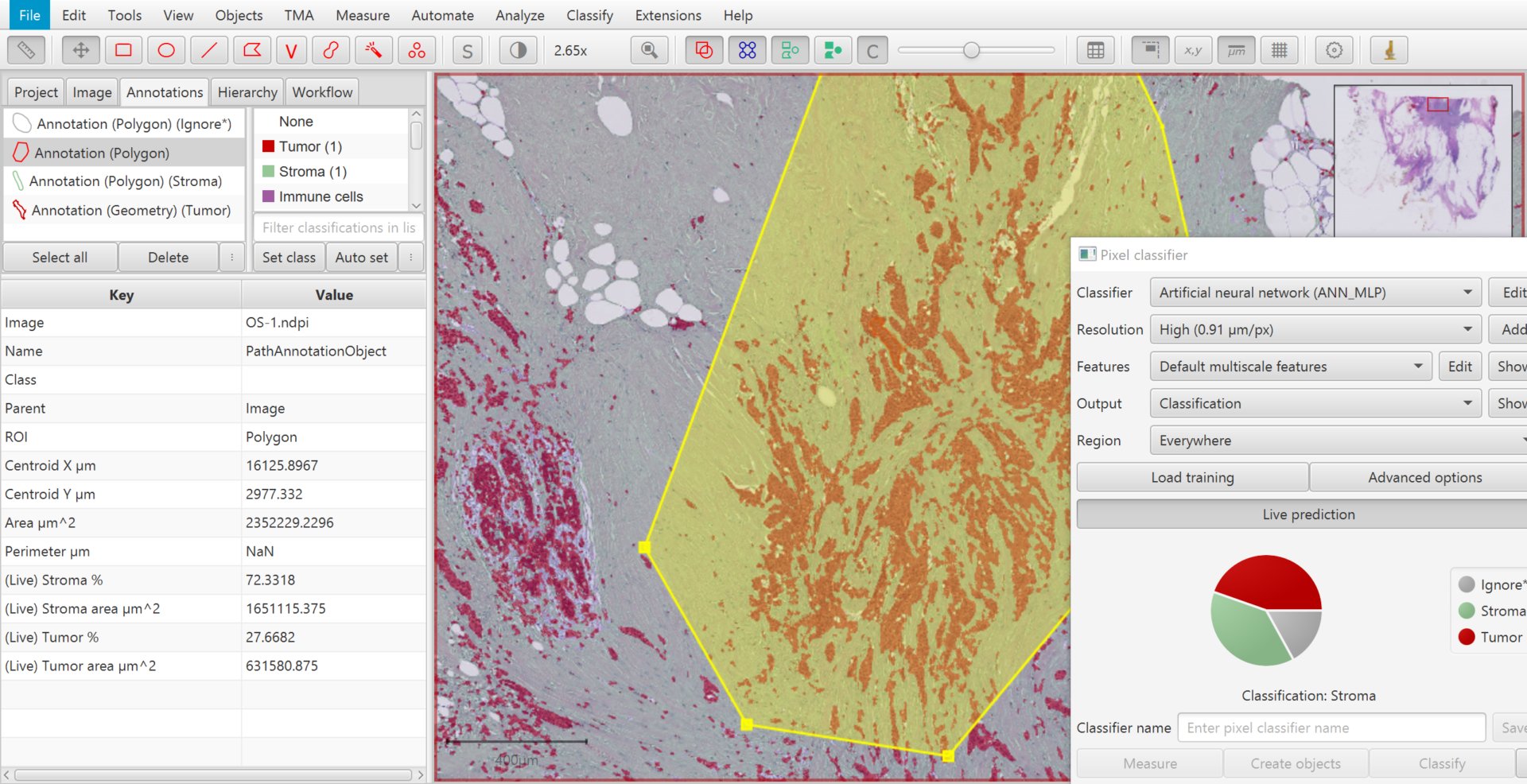
Task: Switch to the Workflow tab
Action: coord(322,92)
